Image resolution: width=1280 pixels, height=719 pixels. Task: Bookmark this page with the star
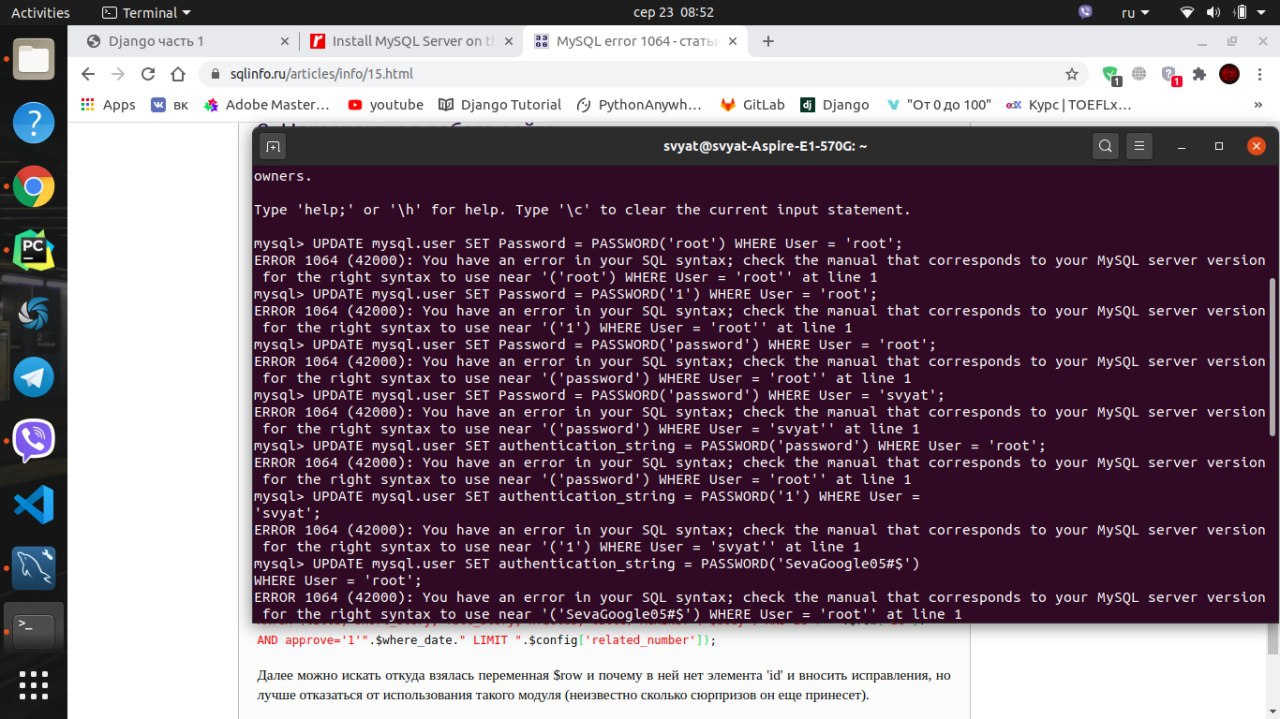[x=1072, y=74]
